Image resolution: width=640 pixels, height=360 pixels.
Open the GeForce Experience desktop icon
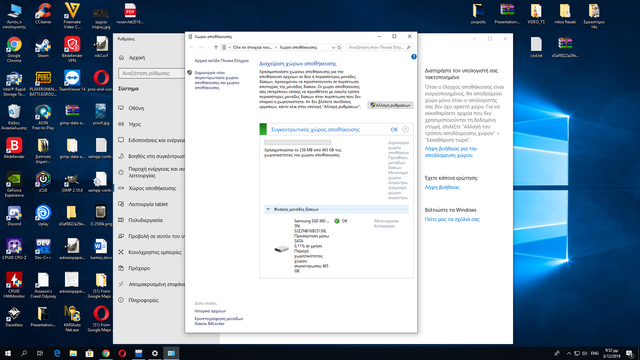[x=14, y=184]
